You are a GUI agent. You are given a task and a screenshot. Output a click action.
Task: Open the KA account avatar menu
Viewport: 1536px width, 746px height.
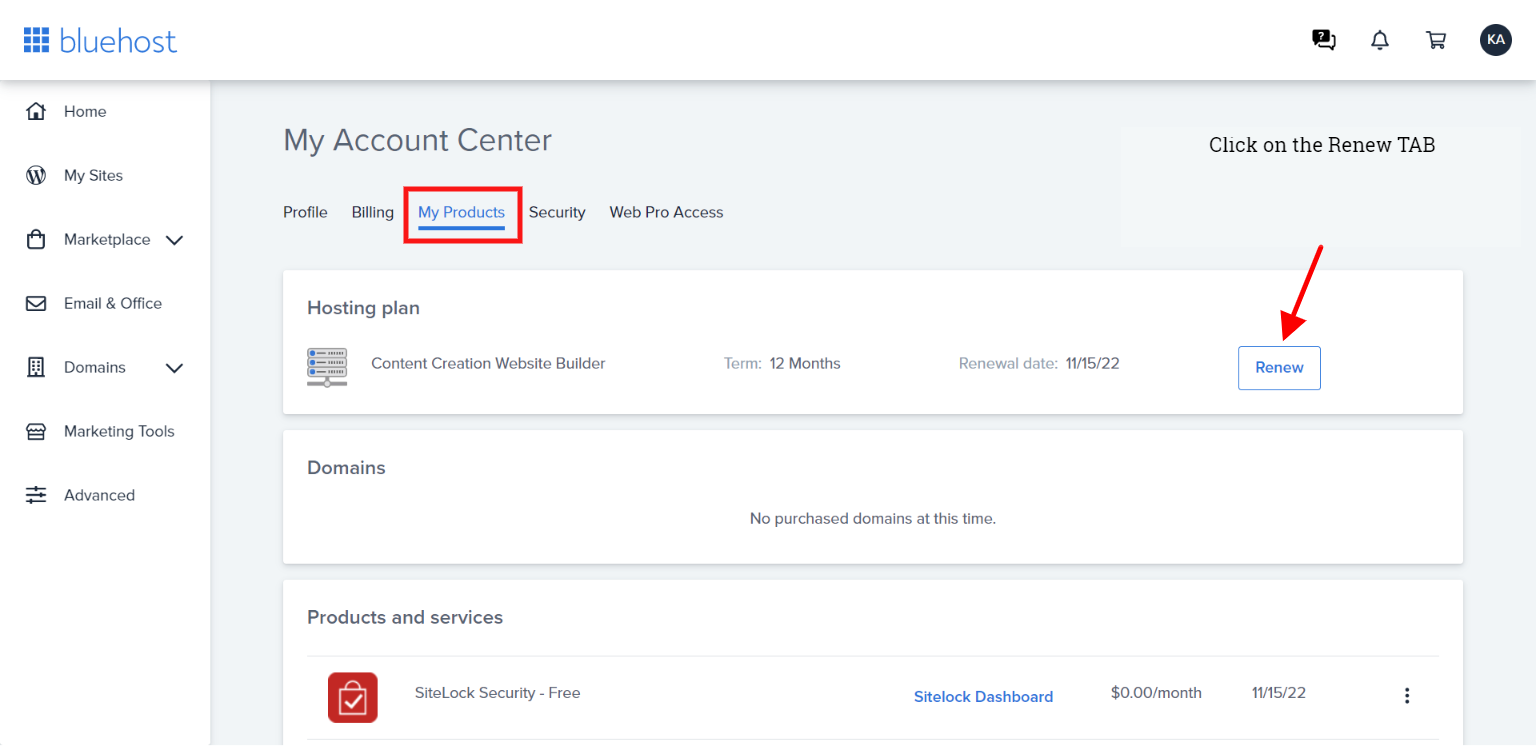(x=1496, y=40)
